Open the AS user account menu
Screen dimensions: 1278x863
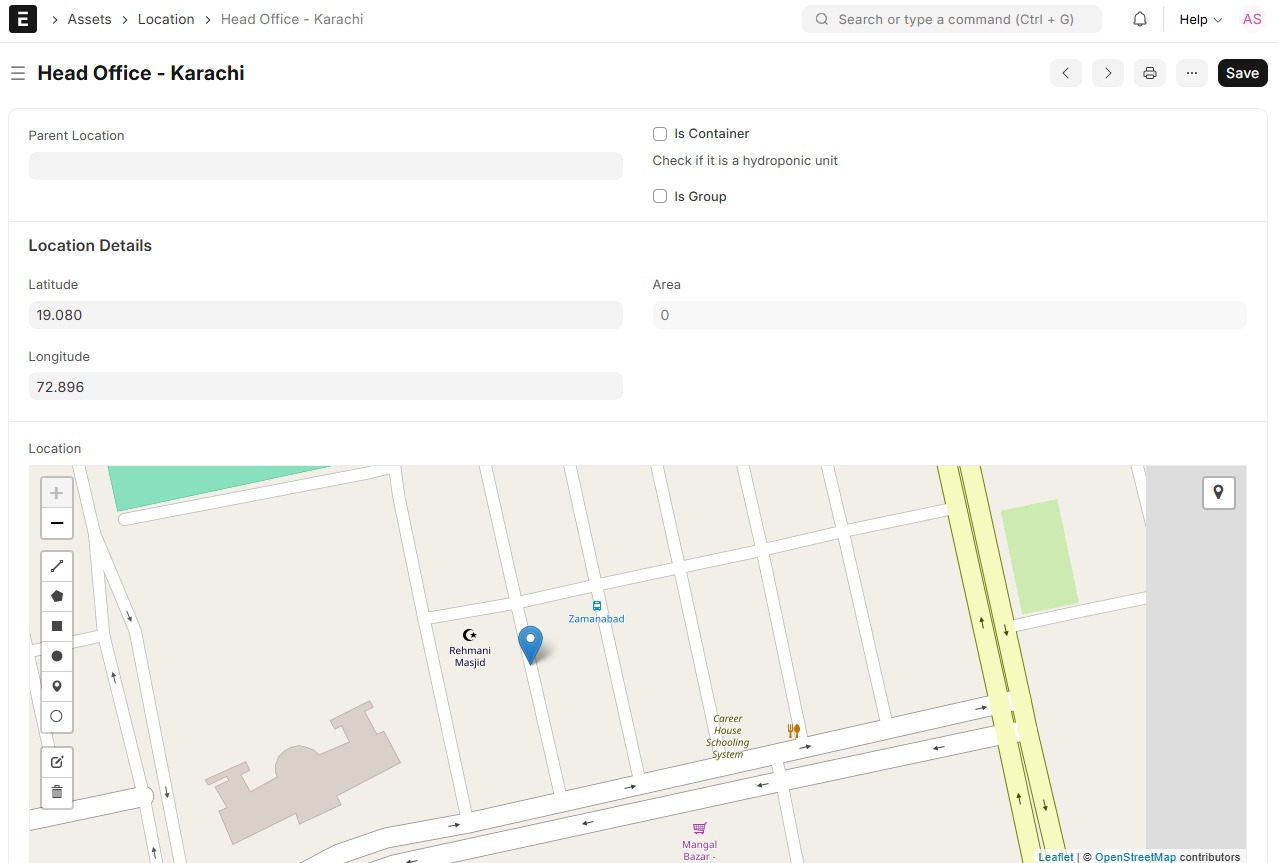click(x=1251, y=19)
